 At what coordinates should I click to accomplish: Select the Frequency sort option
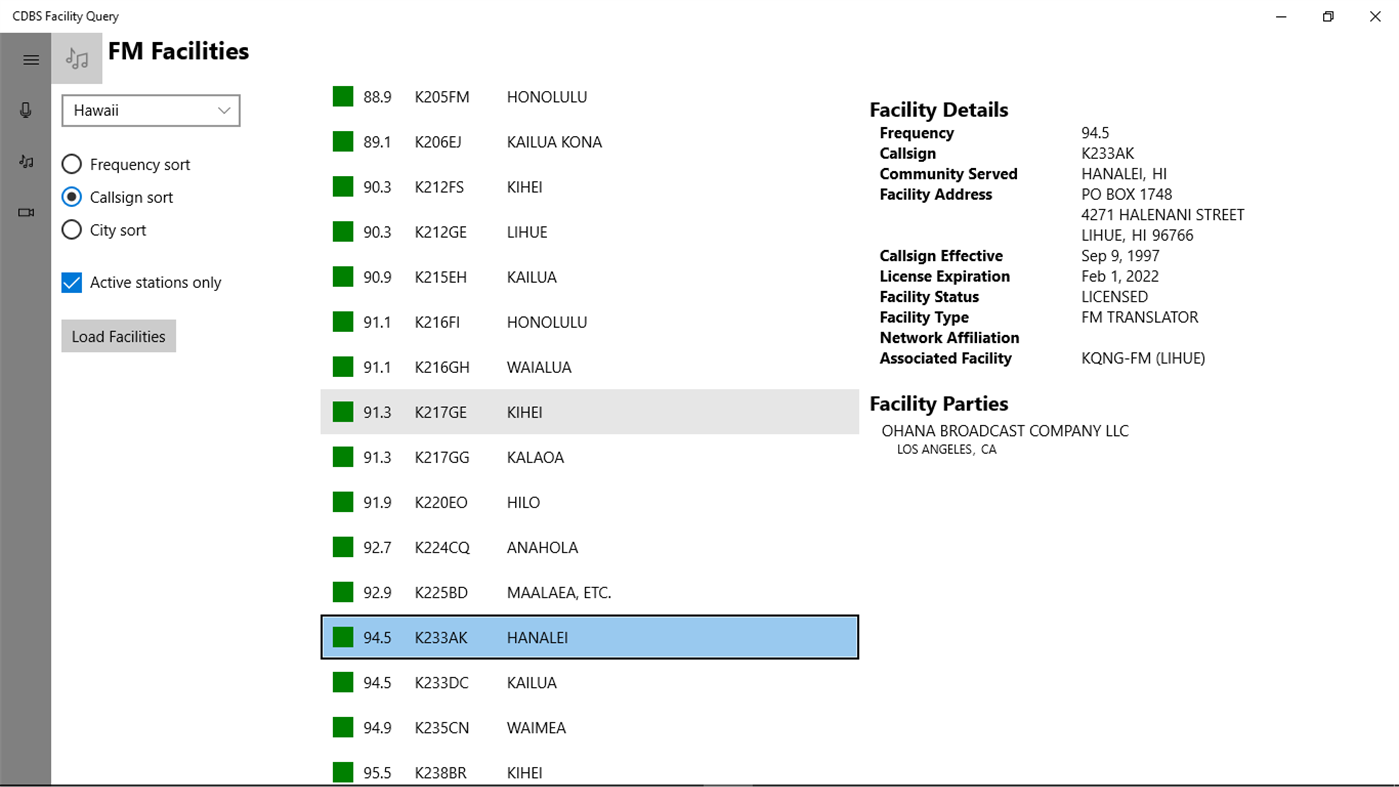point(71,163)
